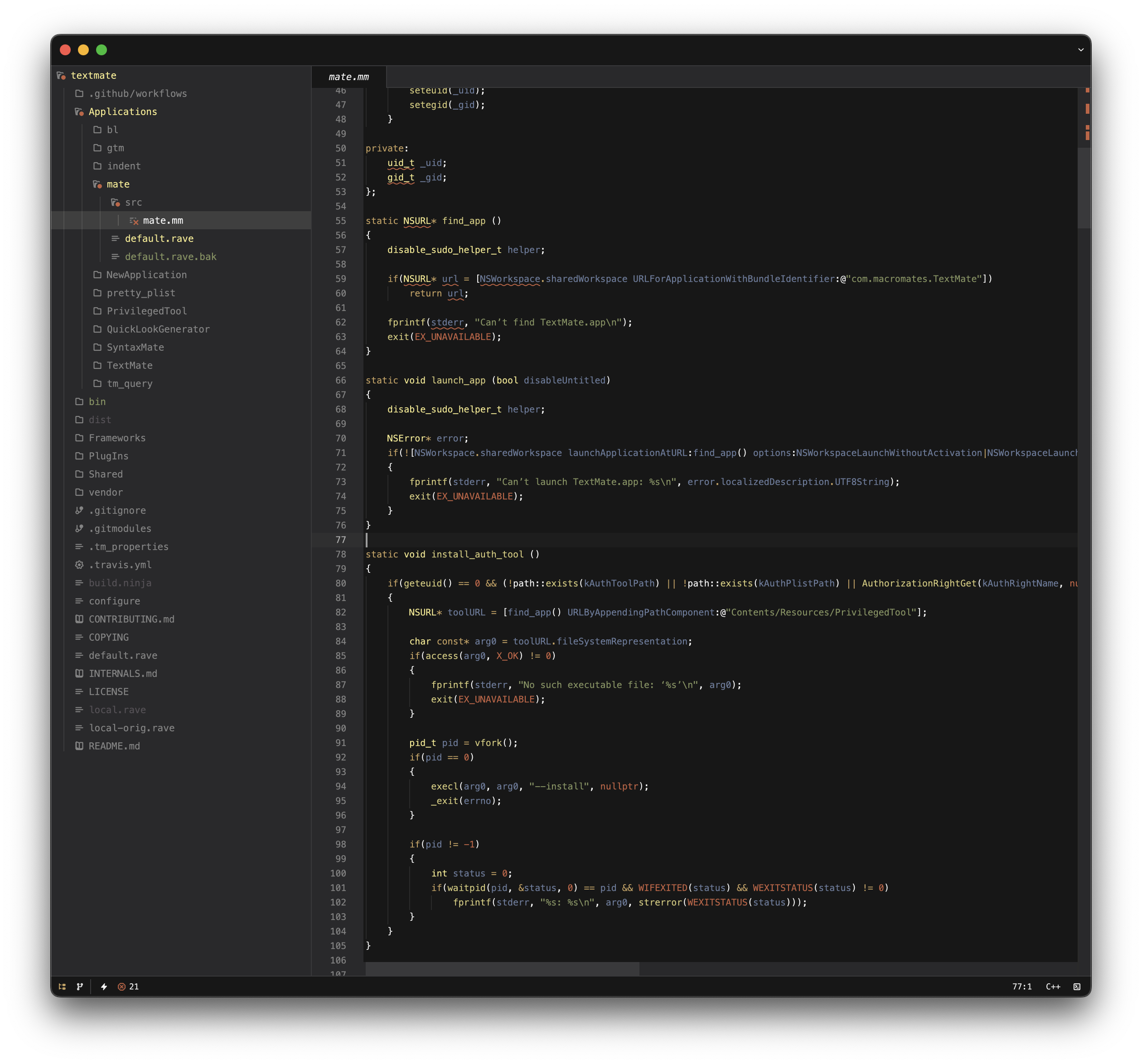Click line number 78 in gutter
1142x1064 pixels.
pos(341,554)
